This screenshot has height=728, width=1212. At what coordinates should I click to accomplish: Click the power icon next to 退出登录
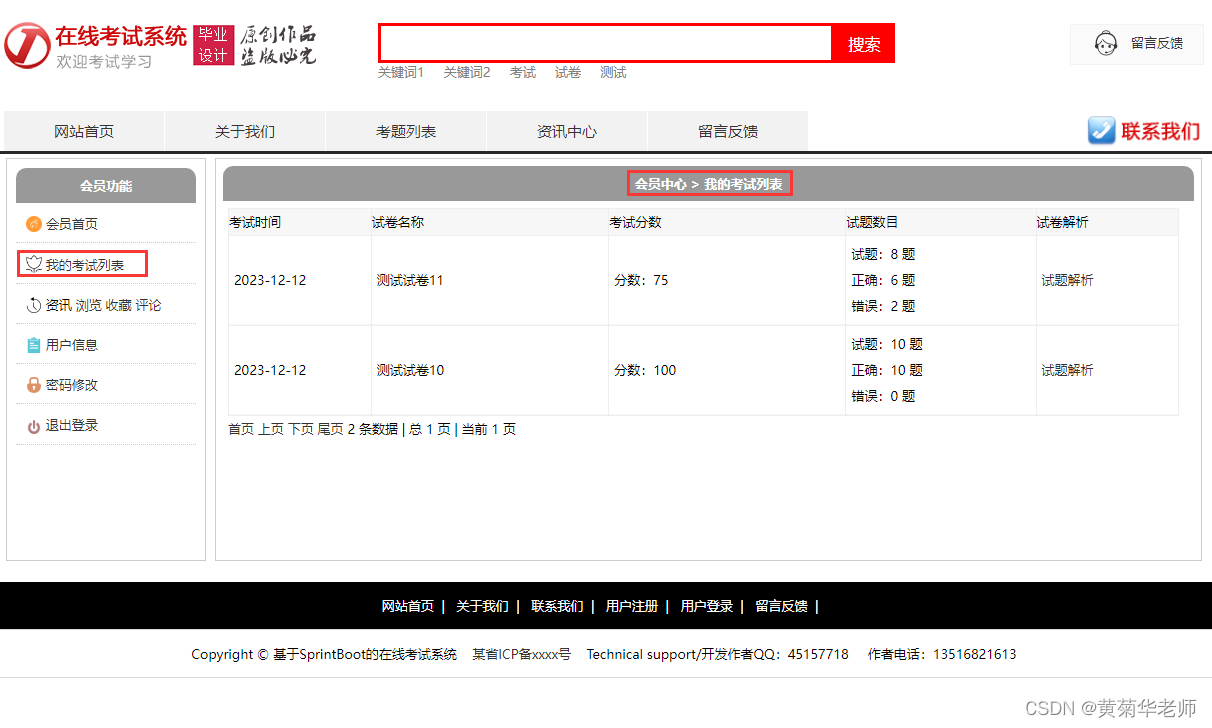[x=34, y=426]
